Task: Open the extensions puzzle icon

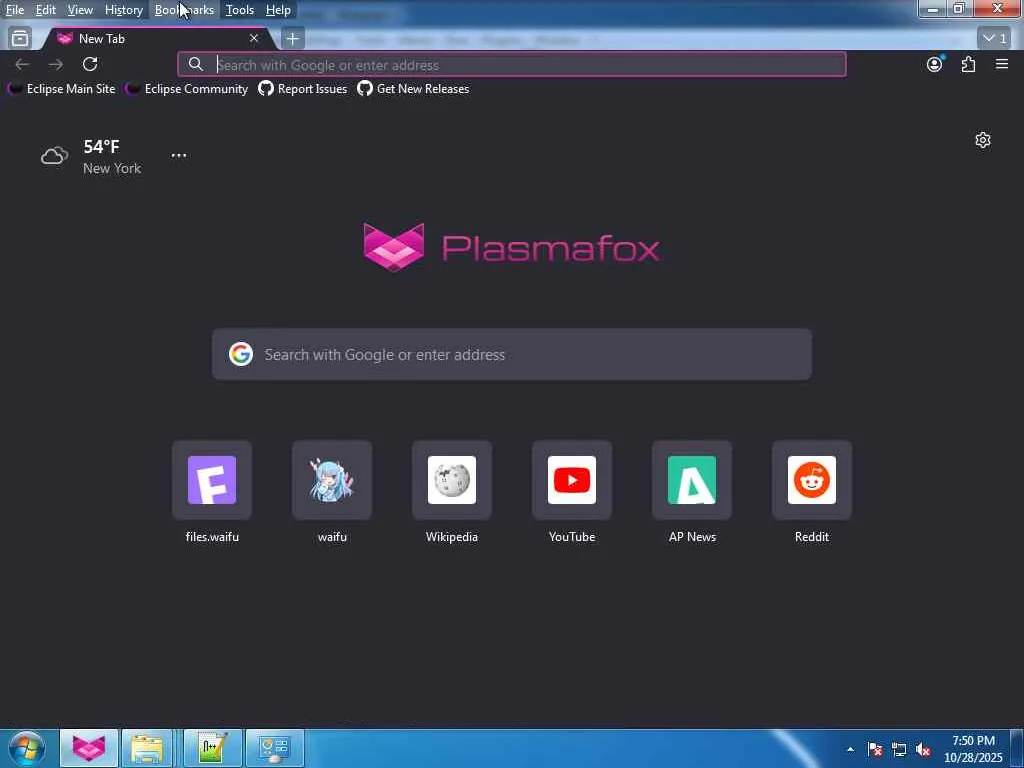Action: tap(968, 64)
